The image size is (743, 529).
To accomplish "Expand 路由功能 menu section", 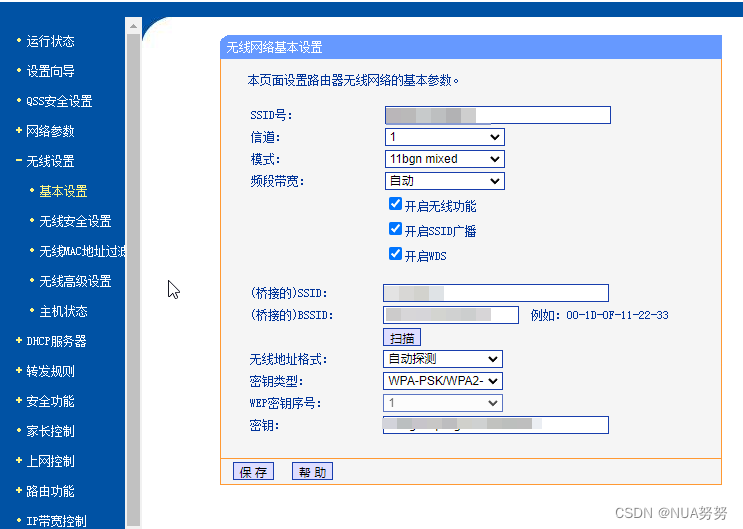I will coord(50,491).
